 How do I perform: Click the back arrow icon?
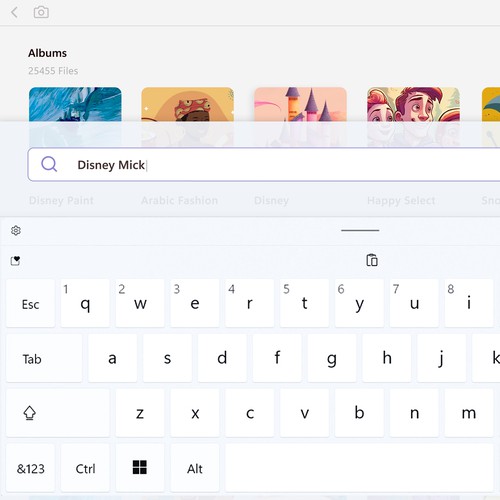point(14,13)
